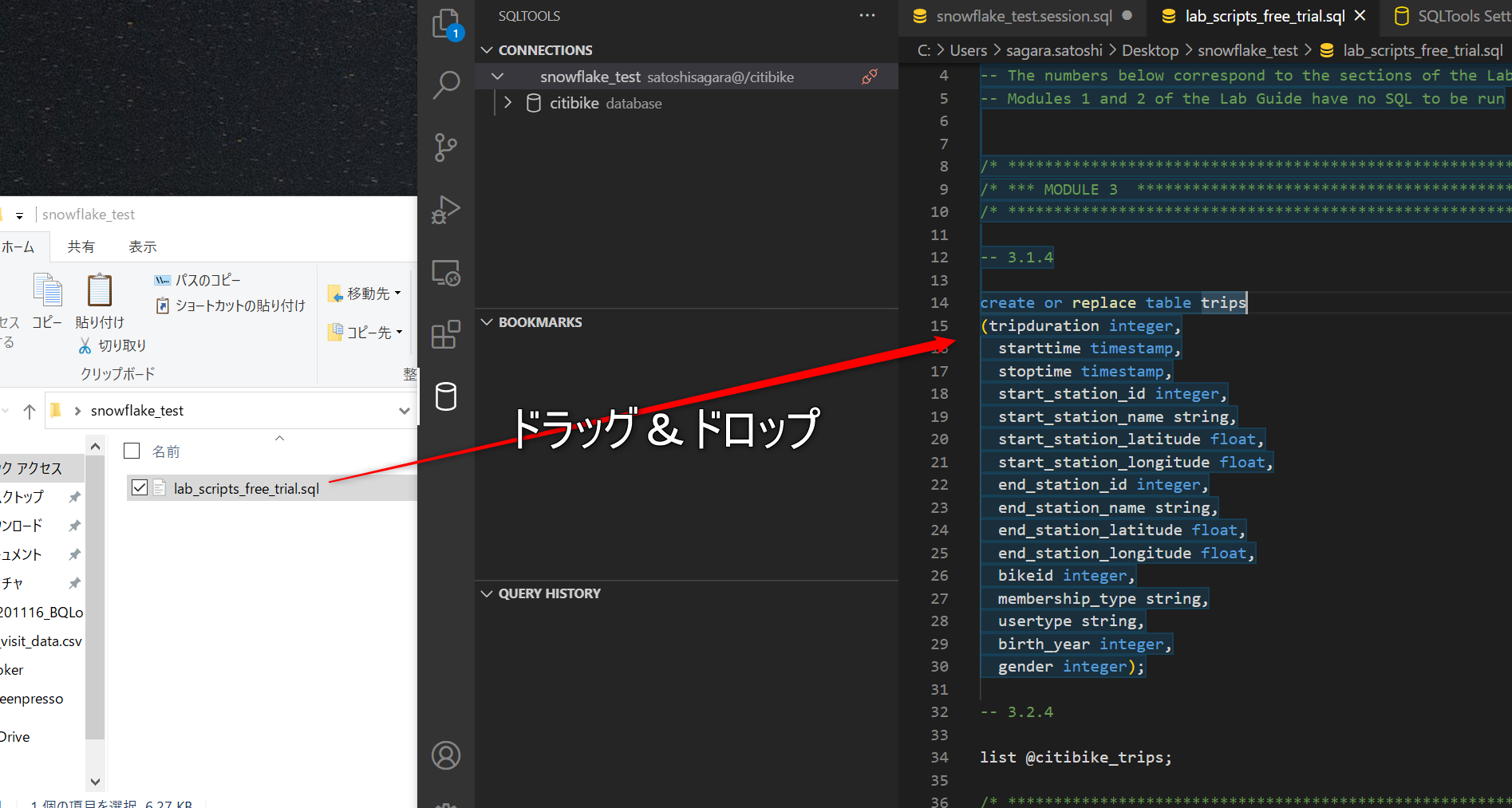This screenshot has width=1512, height=808.
Task: Click the Accounts icon in the activity bar
Action: [x=445, y=755]
